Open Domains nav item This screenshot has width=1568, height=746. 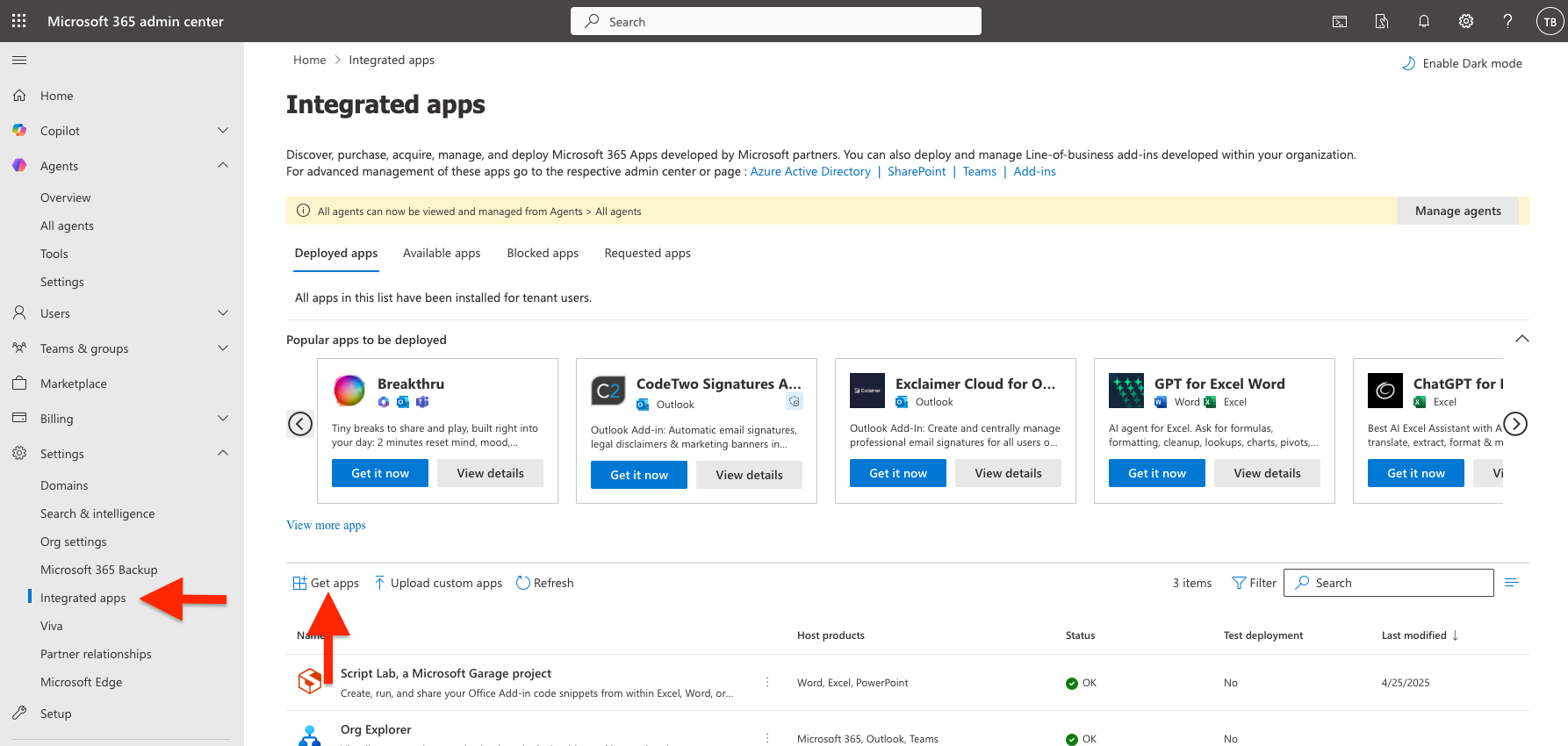64,485
